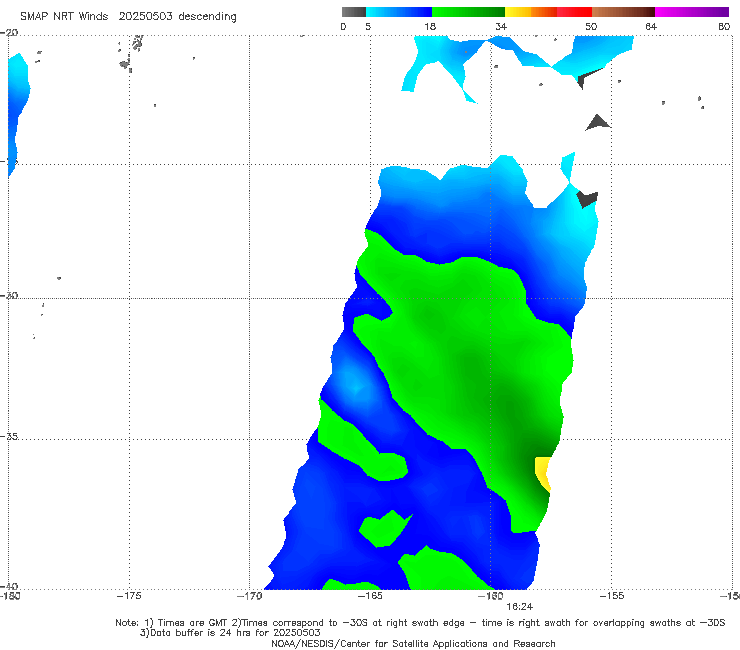The width and height of the screenshot is (740, 650).
Task: Click the -20 latitude label at top left
Action: tap(9, 33)
